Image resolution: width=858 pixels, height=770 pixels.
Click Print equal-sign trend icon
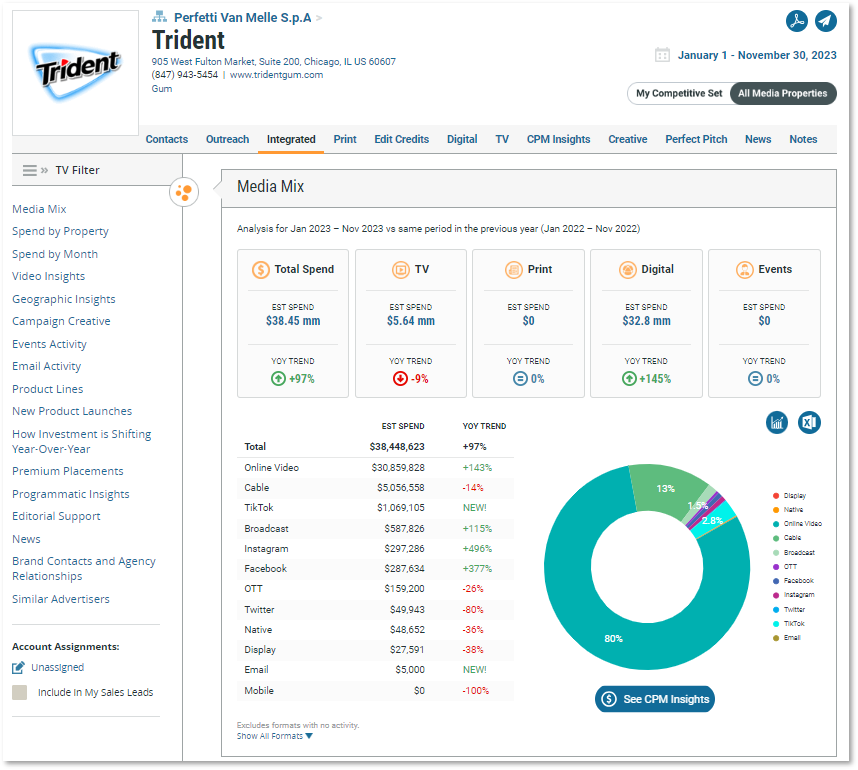tap(520, 379)
